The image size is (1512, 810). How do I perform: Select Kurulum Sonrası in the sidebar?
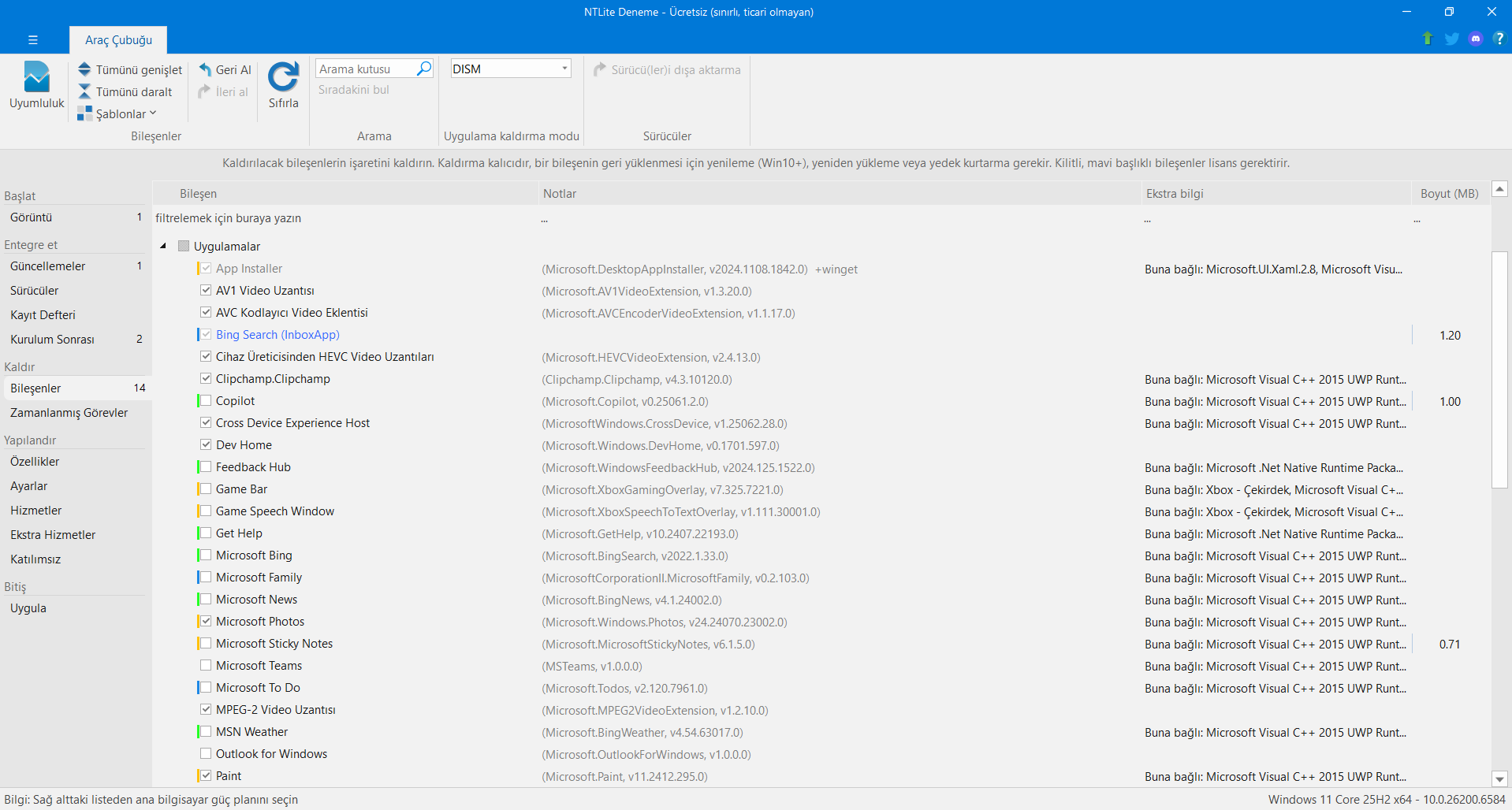click(76, 340)
